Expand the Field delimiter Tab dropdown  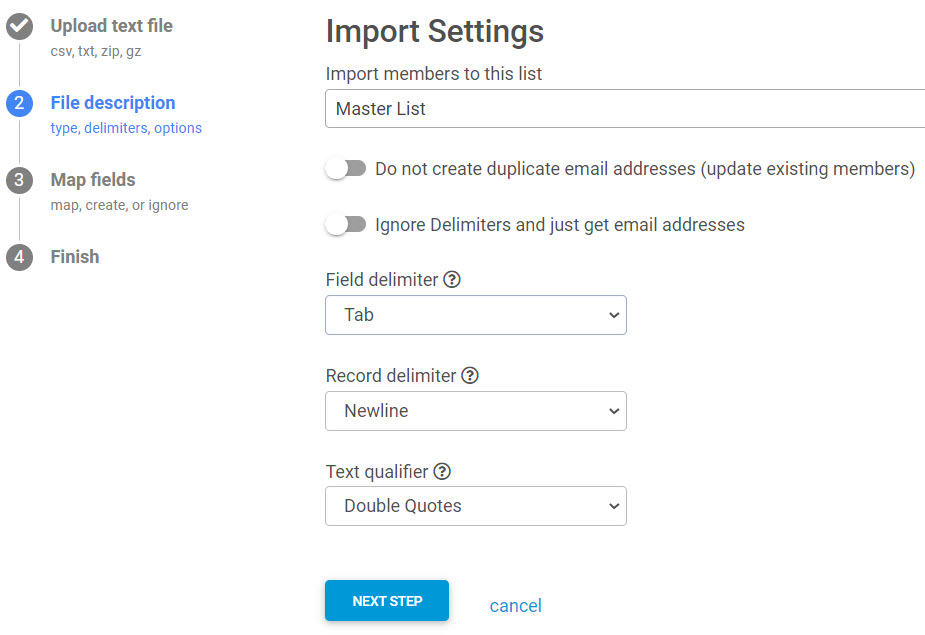pyautogui.click(x=476, y=315)
